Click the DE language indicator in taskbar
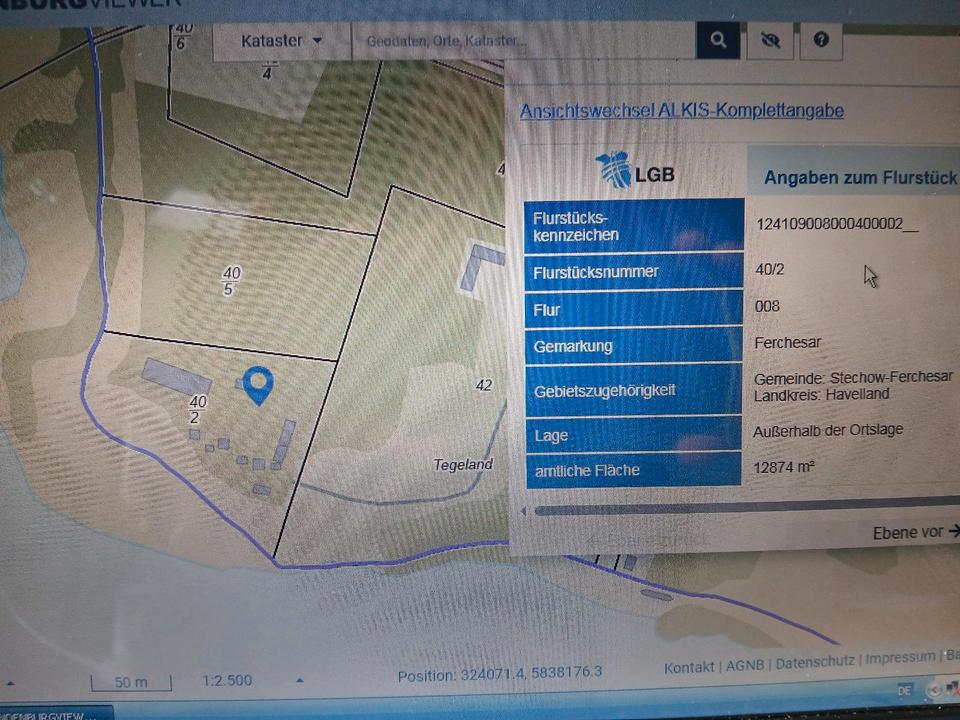This screenshot has width=960, height=720. pyautogui.click(x=905, y=690)
